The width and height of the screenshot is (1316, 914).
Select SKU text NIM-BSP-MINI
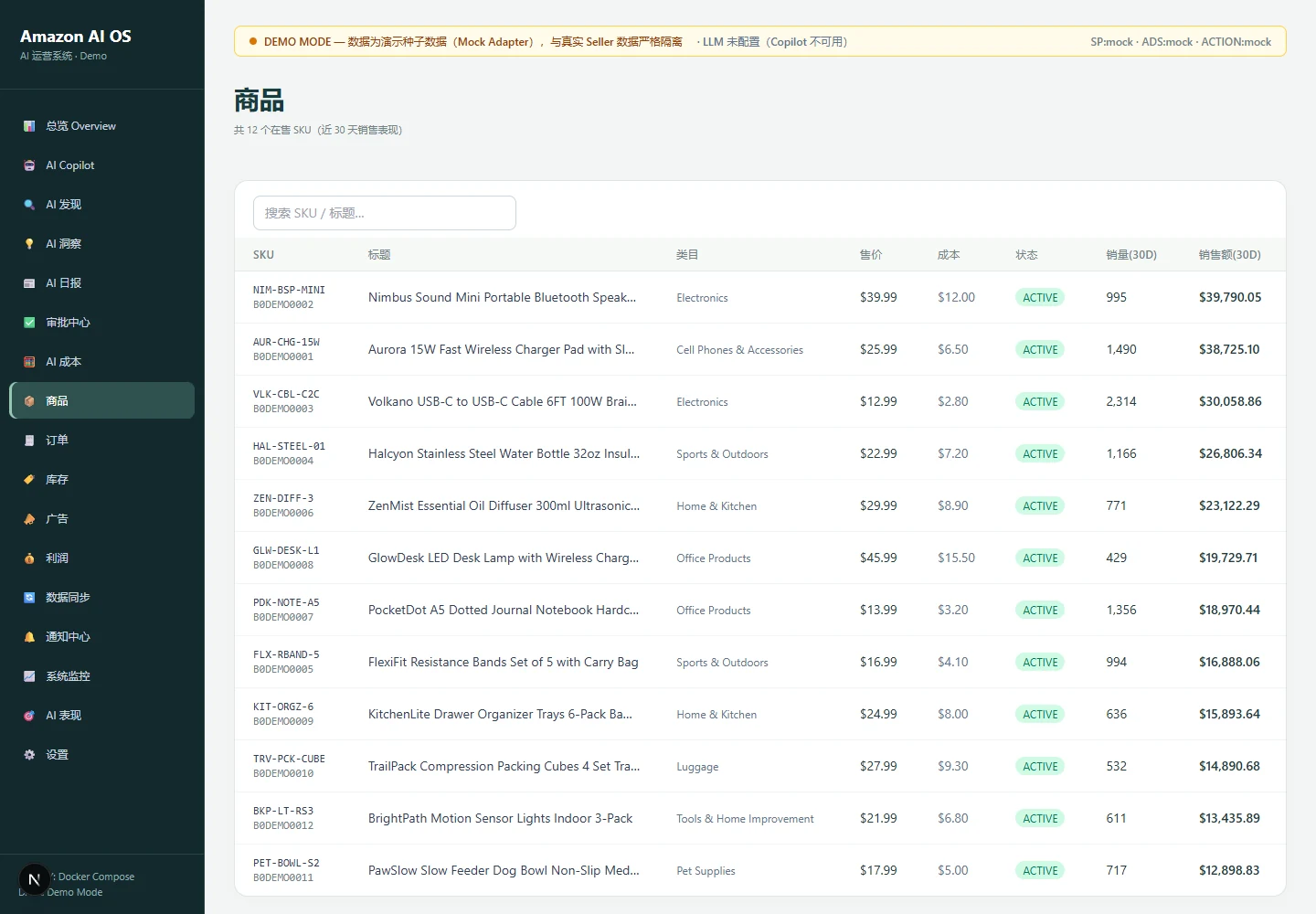click(289, 290)
